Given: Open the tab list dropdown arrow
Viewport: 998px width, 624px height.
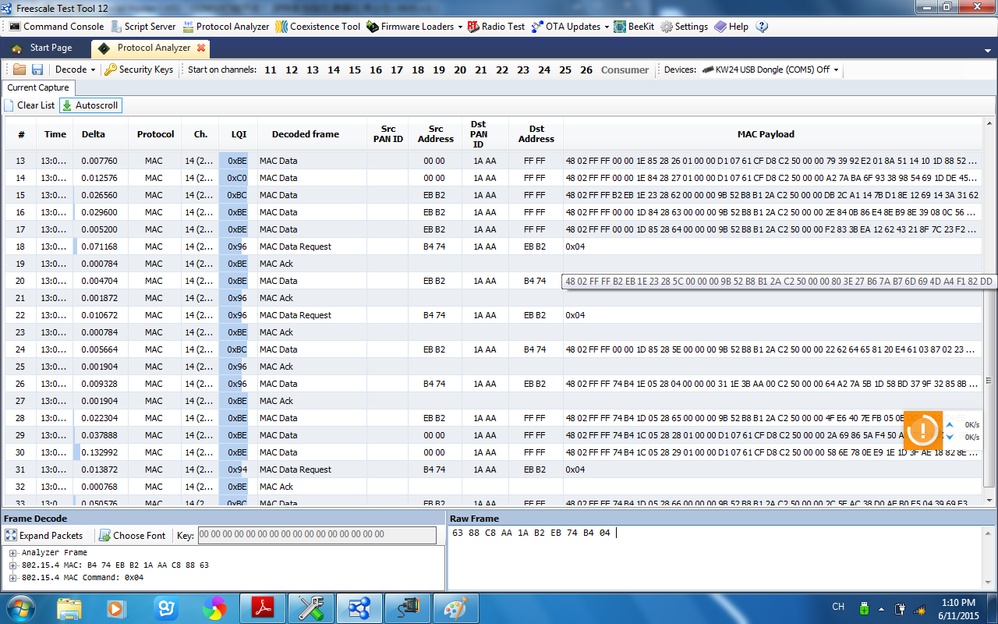Looking at the screenshot, I should click(x=988, y=50).
